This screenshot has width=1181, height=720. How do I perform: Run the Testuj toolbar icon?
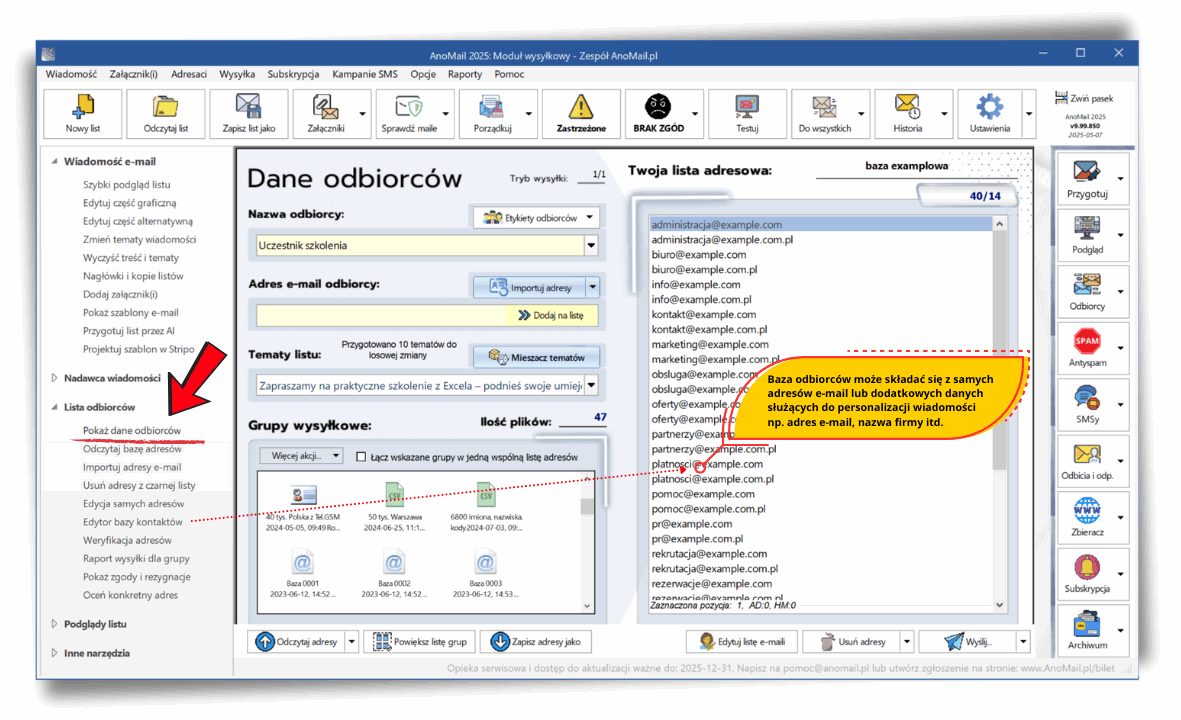747,114
